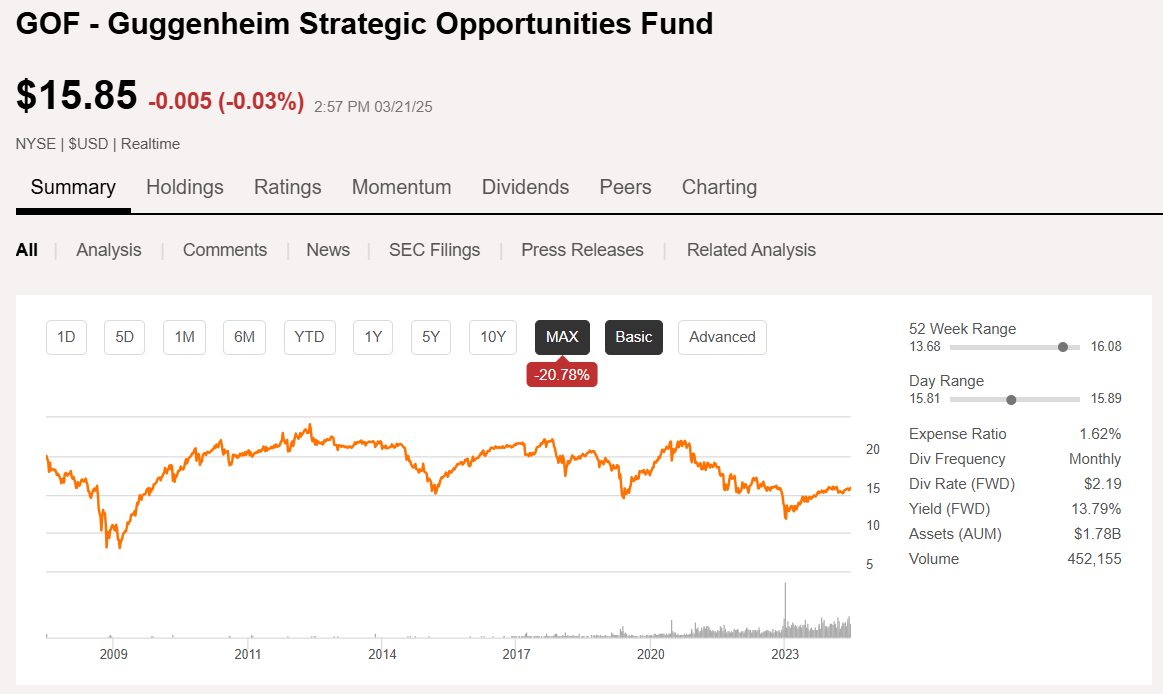Switch to the Holdings tab
Image resolution: width=1163 pixels, height=694 pixels.
click(x=185, y=187)
